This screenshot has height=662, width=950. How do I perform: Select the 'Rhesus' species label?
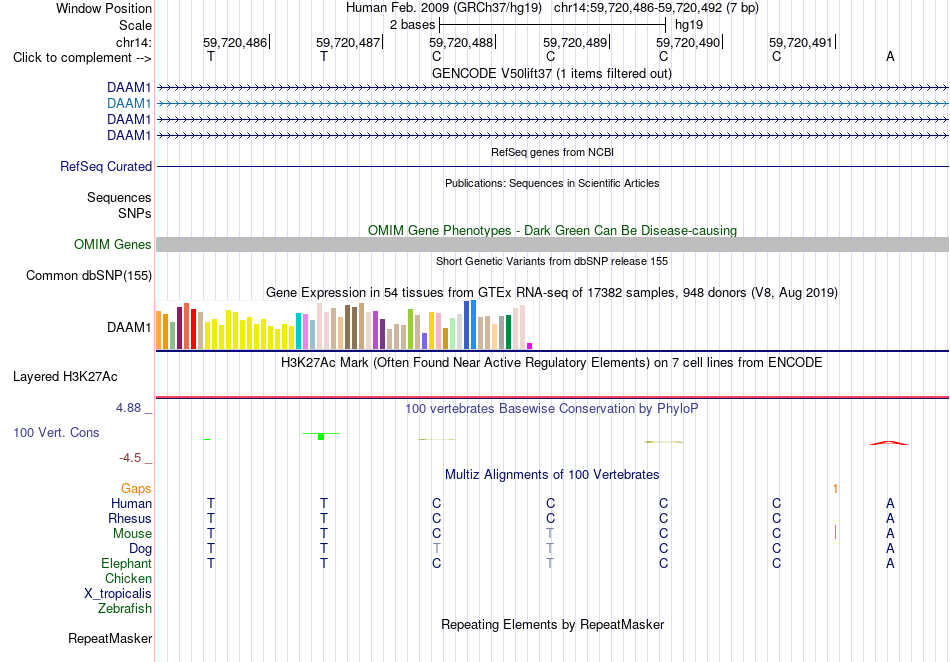tap(130, 518)
